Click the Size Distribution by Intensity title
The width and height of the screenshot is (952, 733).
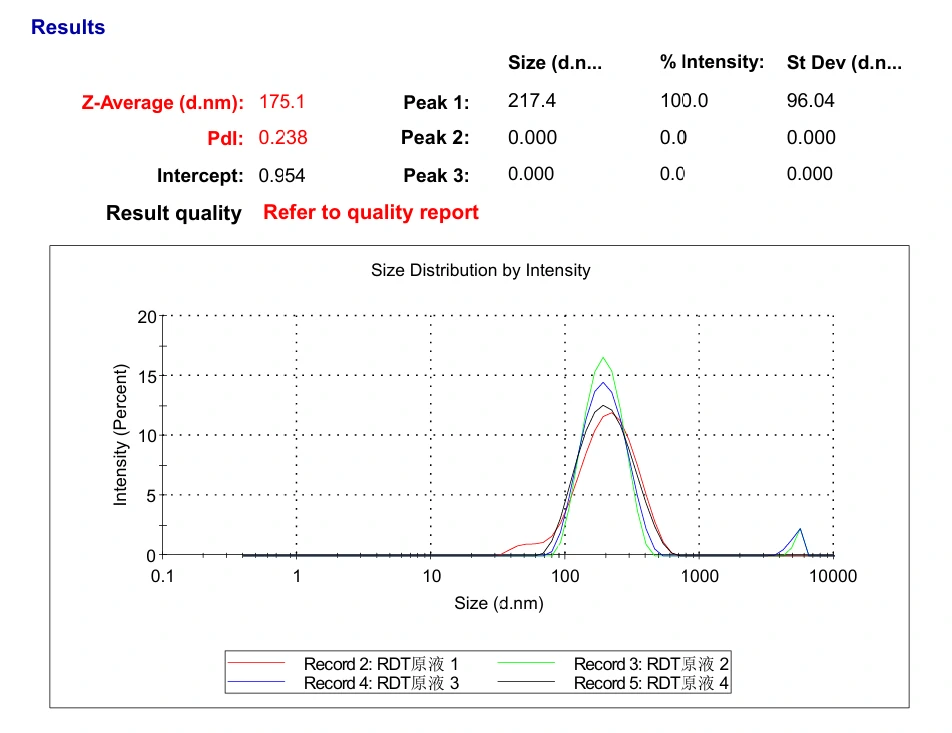coord(481,270)
